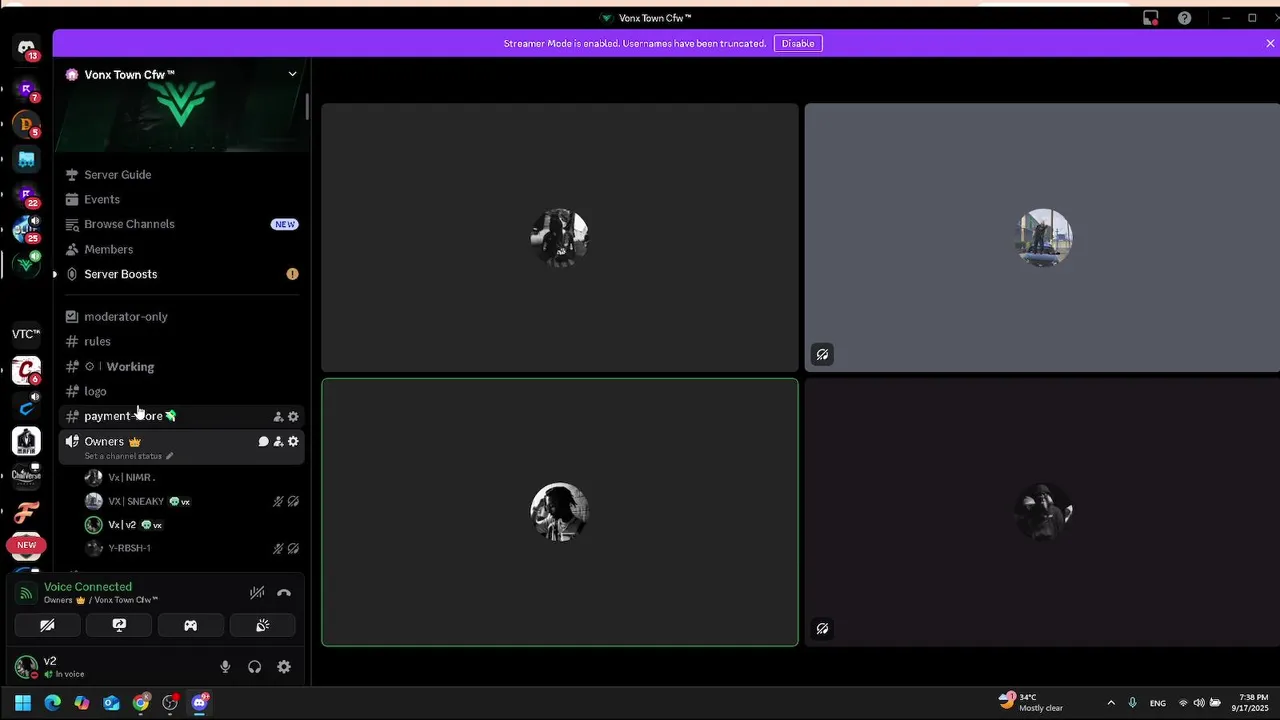Dismiss the Streamer Mode banner
Image resolution: width=1280 pixels, height=720 pixels.
(1270, 44)
